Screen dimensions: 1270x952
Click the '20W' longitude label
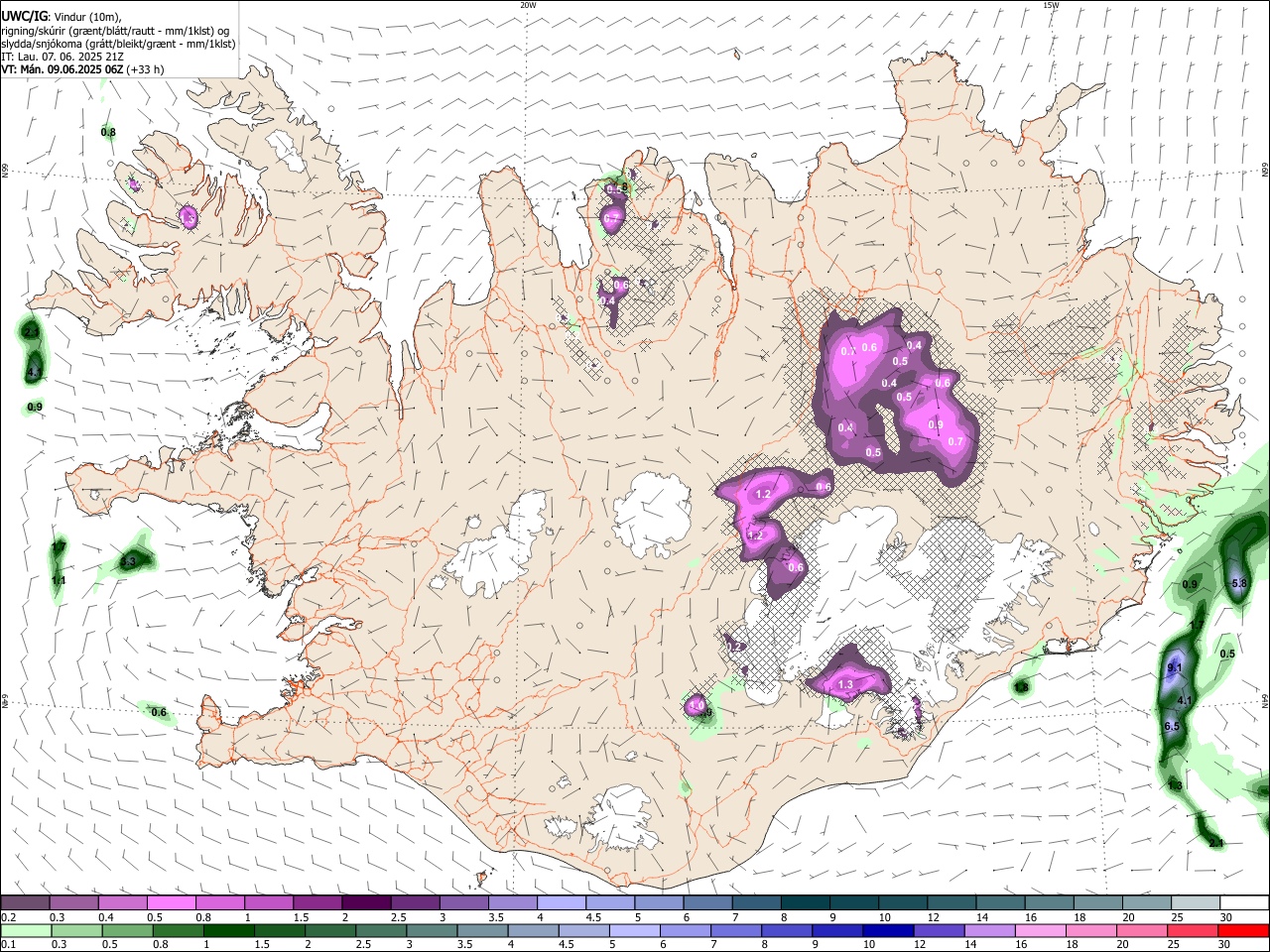pyautogui.click(x=528, y=5)
